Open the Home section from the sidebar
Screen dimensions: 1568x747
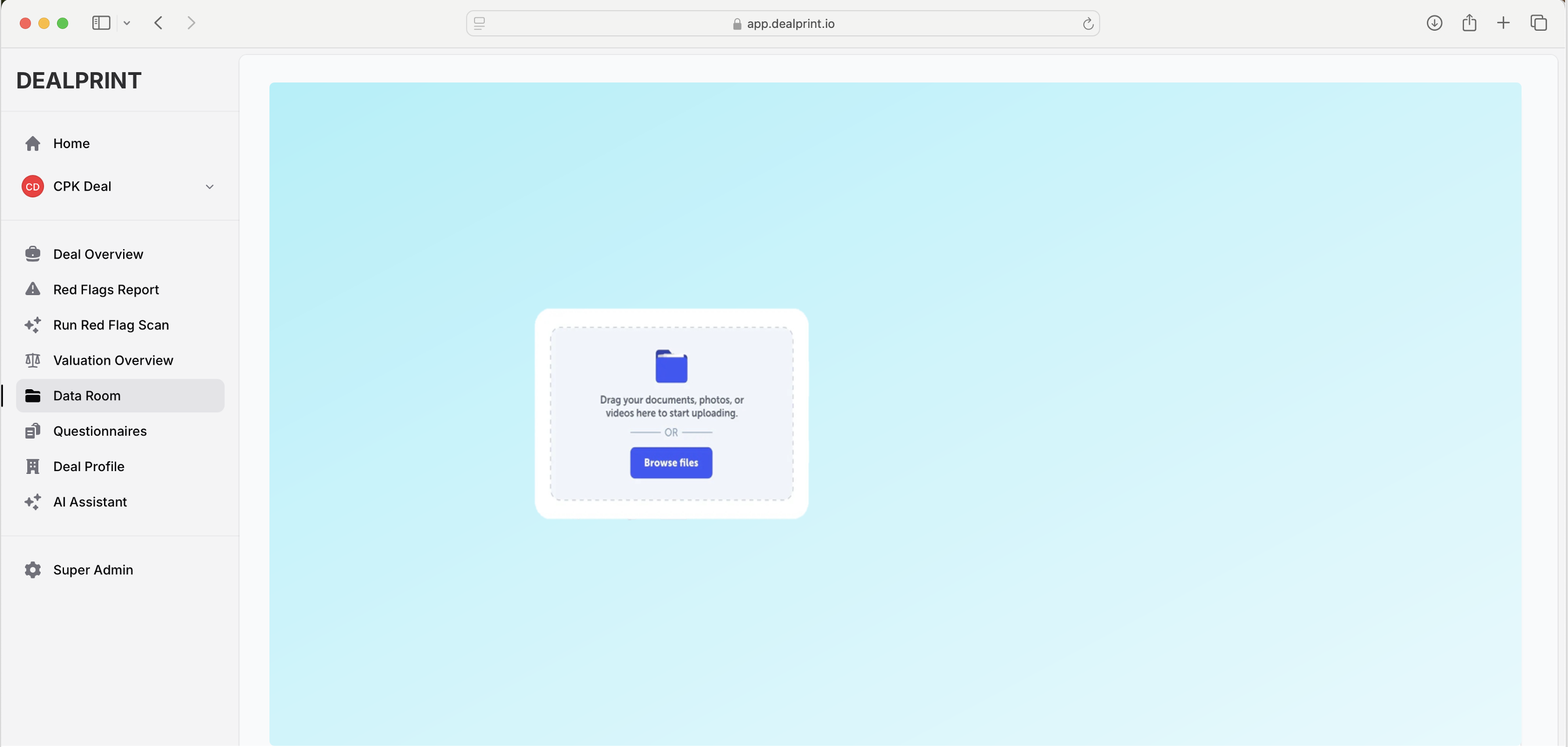tap(72, 143)
